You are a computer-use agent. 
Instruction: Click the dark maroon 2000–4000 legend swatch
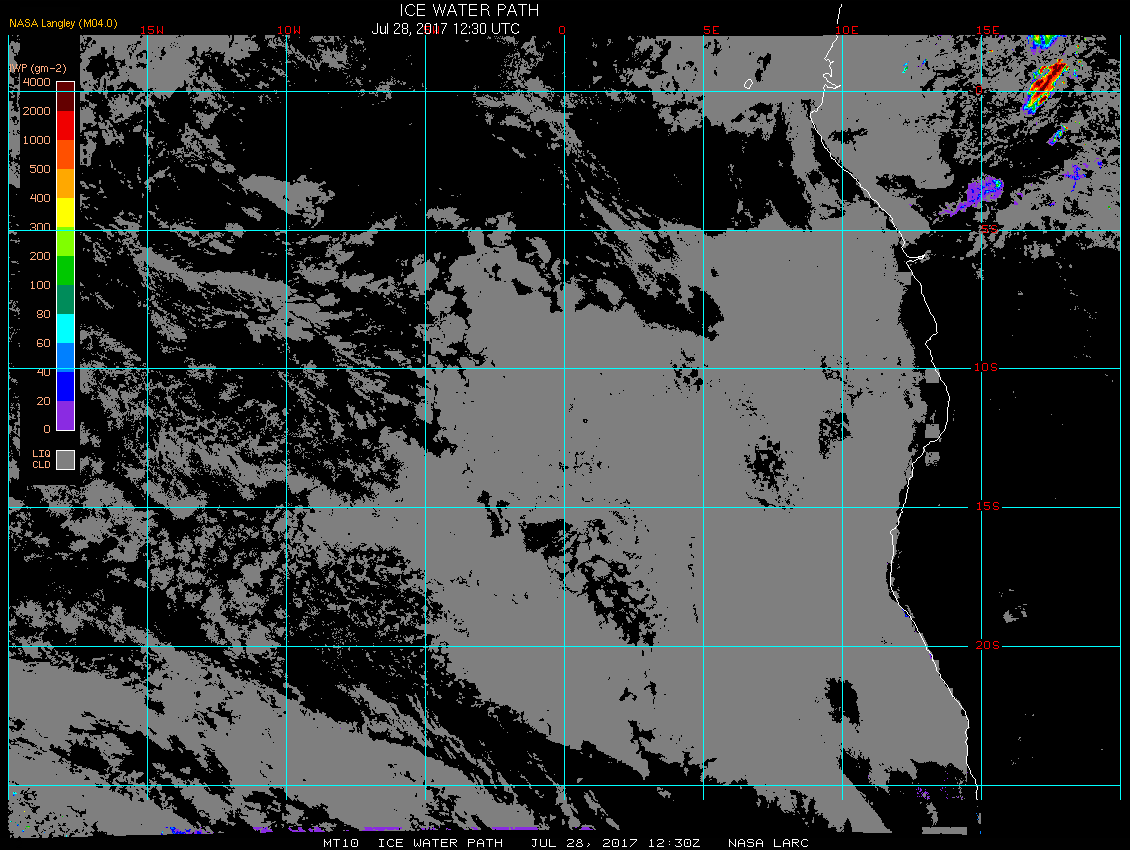(66, 97)
